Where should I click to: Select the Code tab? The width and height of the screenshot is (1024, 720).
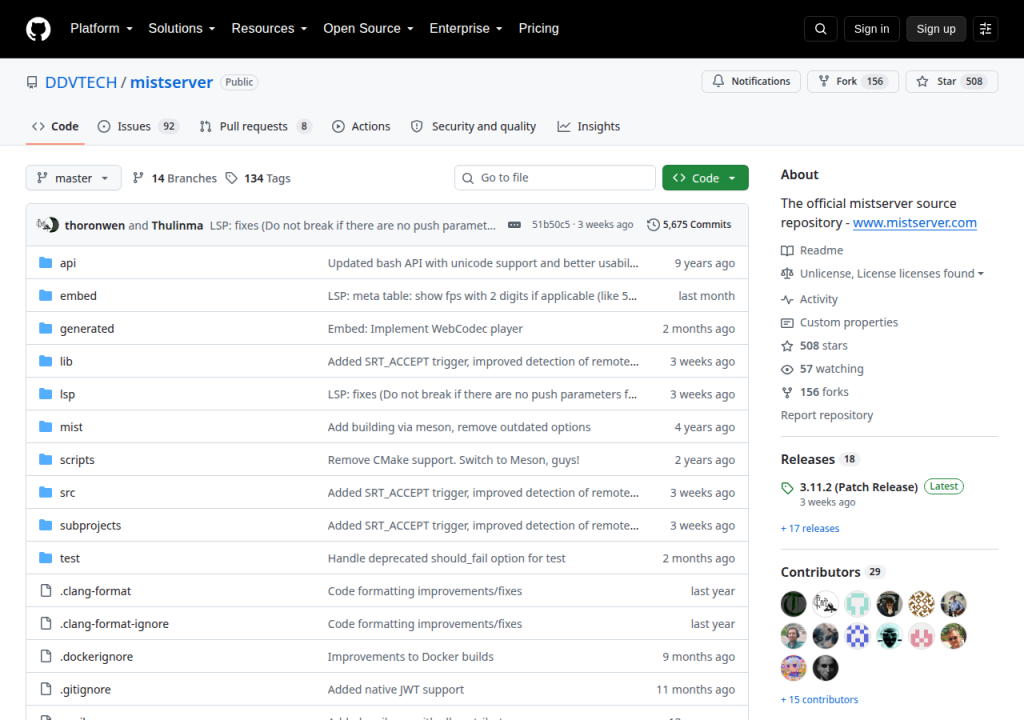[56, 126]
